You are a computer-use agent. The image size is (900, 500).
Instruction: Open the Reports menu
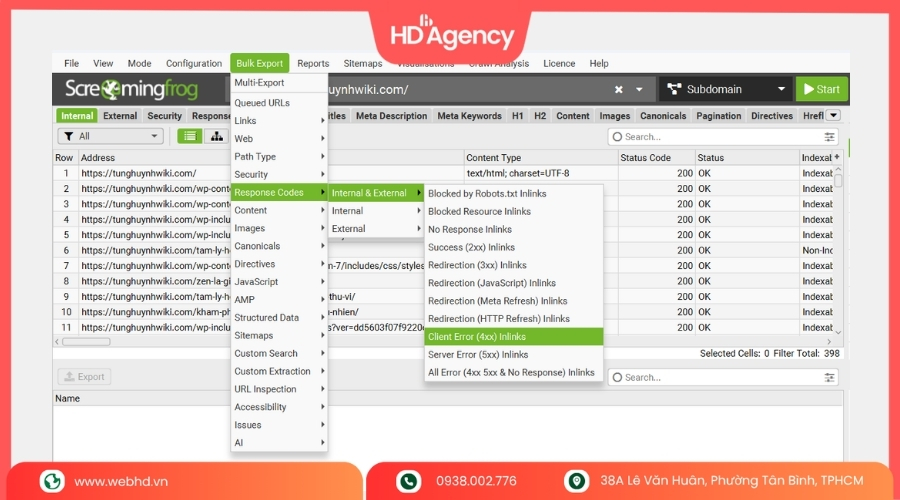coord(313,63)
